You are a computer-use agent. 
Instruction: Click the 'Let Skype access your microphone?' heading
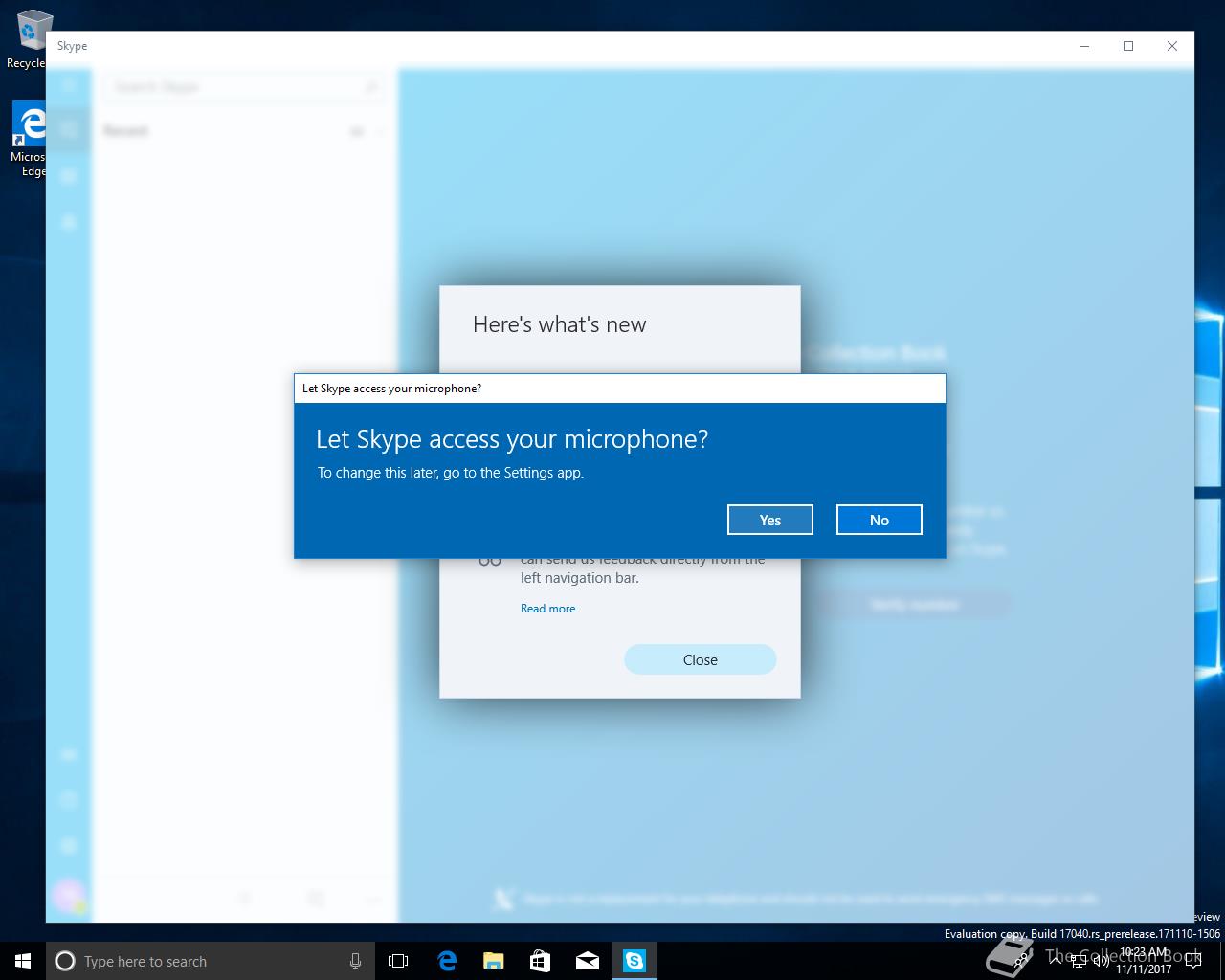(512, 439)
